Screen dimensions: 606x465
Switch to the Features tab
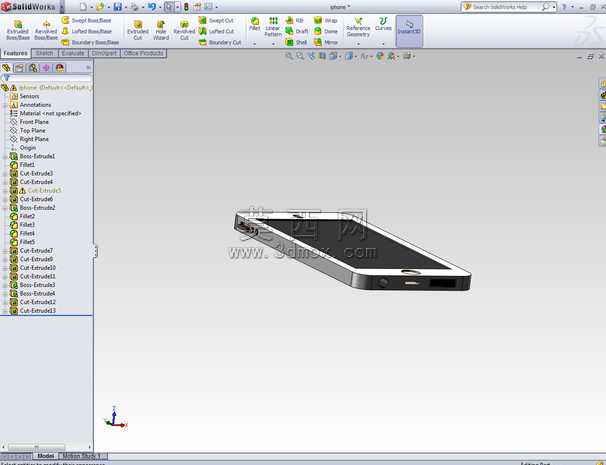[15, 53]
